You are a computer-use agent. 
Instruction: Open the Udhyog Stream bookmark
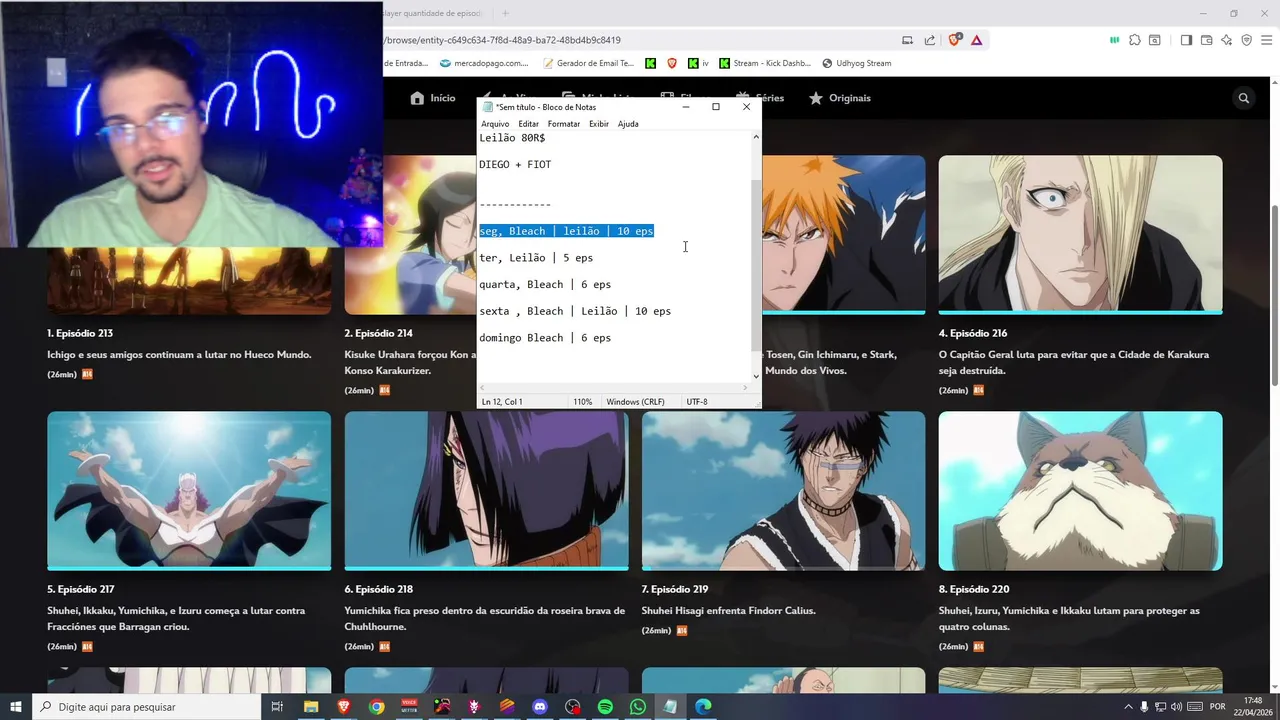[x=856, y=63]
